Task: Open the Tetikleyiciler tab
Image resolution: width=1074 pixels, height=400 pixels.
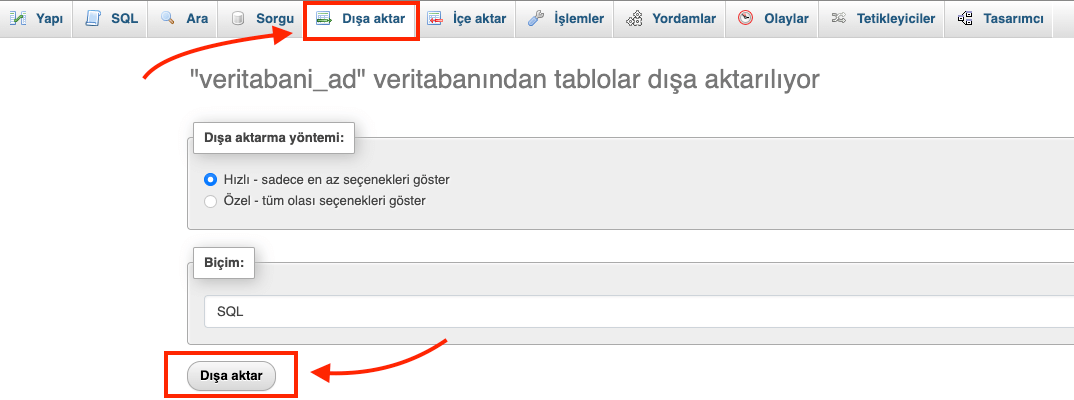Action: tap(883, 18)
